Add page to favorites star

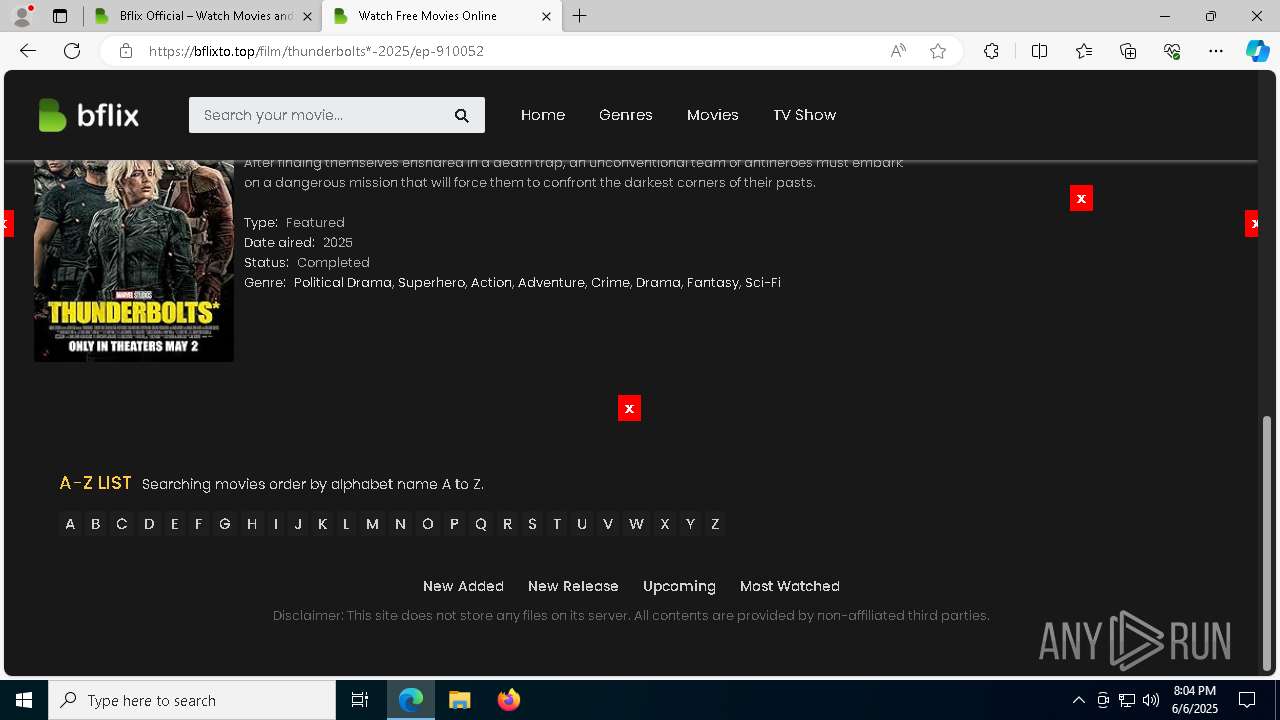pyautogui.click(x=938, y=51)
